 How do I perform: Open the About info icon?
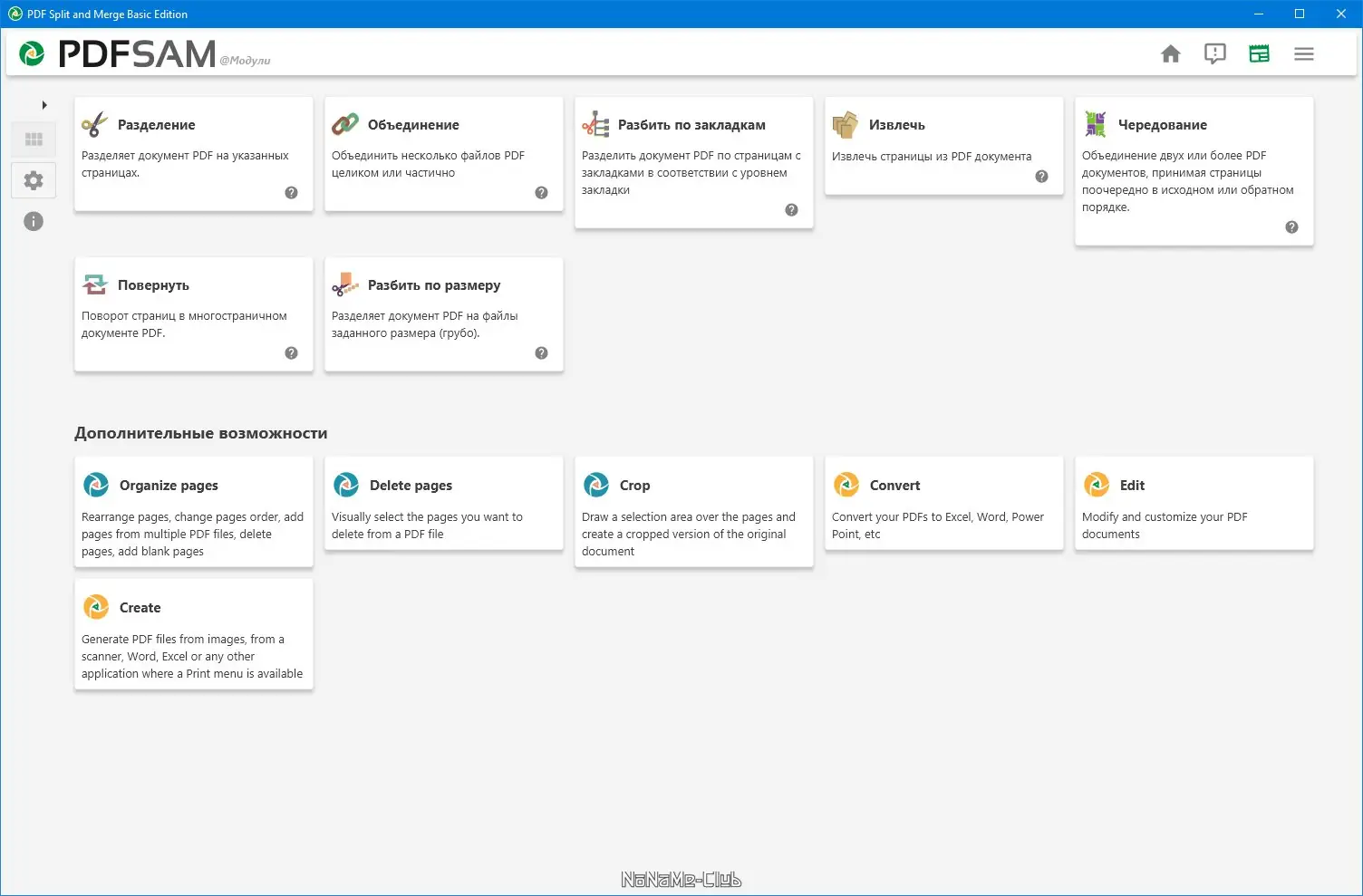point(34,221)
